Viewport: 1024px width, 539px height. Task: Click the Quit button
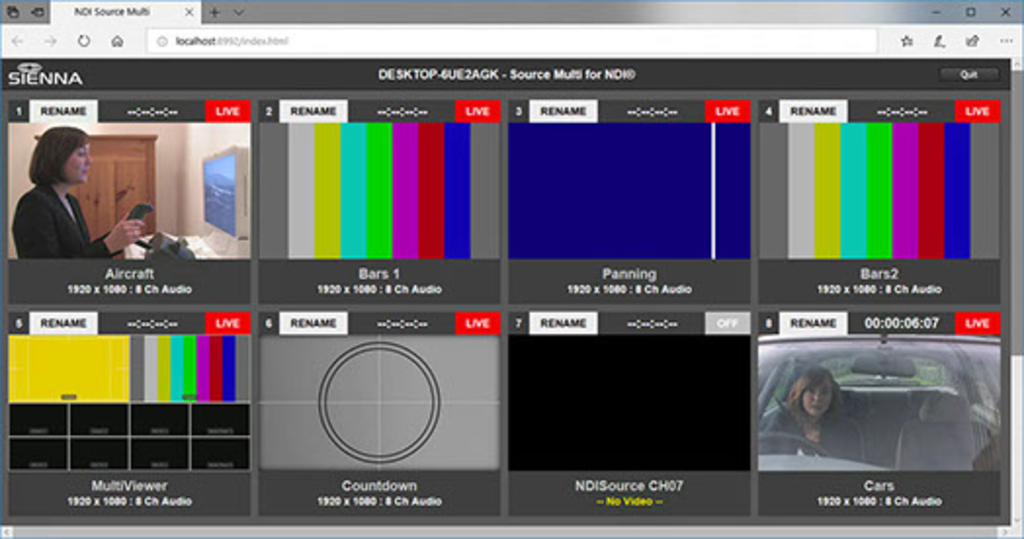point(969,74)
